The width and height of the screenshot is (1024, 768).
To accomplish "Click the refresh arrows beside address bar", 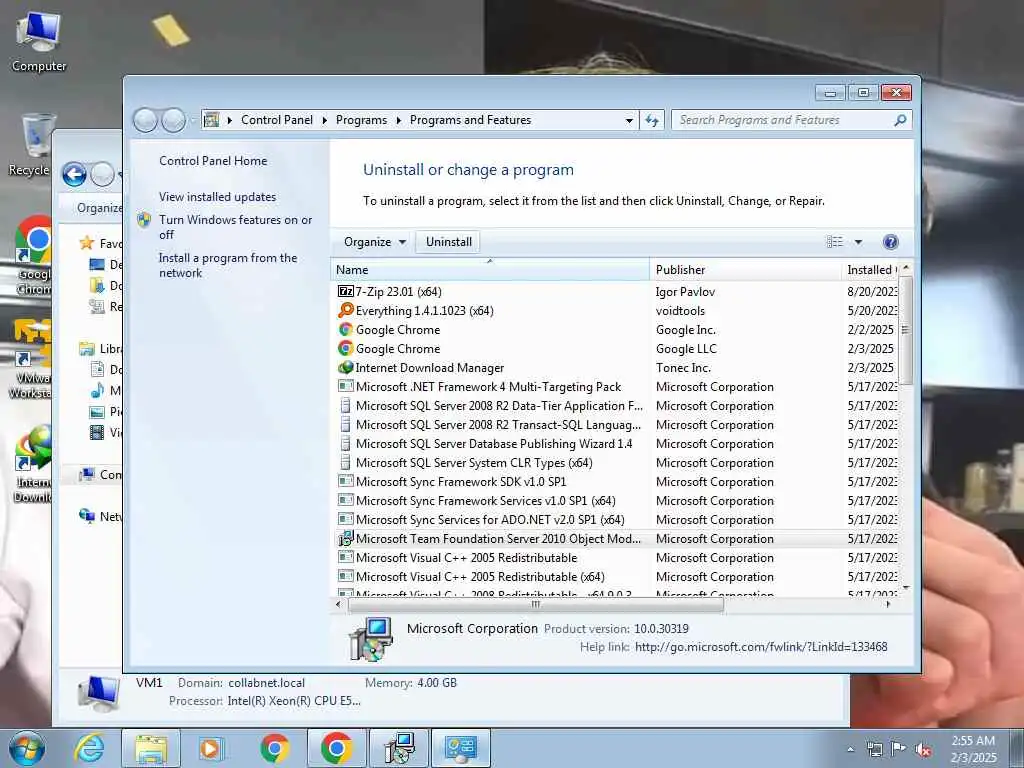I will tap(652, 120).
